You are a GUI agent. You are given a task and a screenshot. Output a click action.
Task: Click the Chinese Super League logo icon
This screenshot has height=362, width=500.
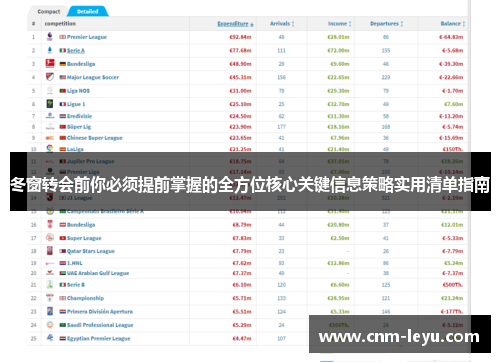(50, 138)
